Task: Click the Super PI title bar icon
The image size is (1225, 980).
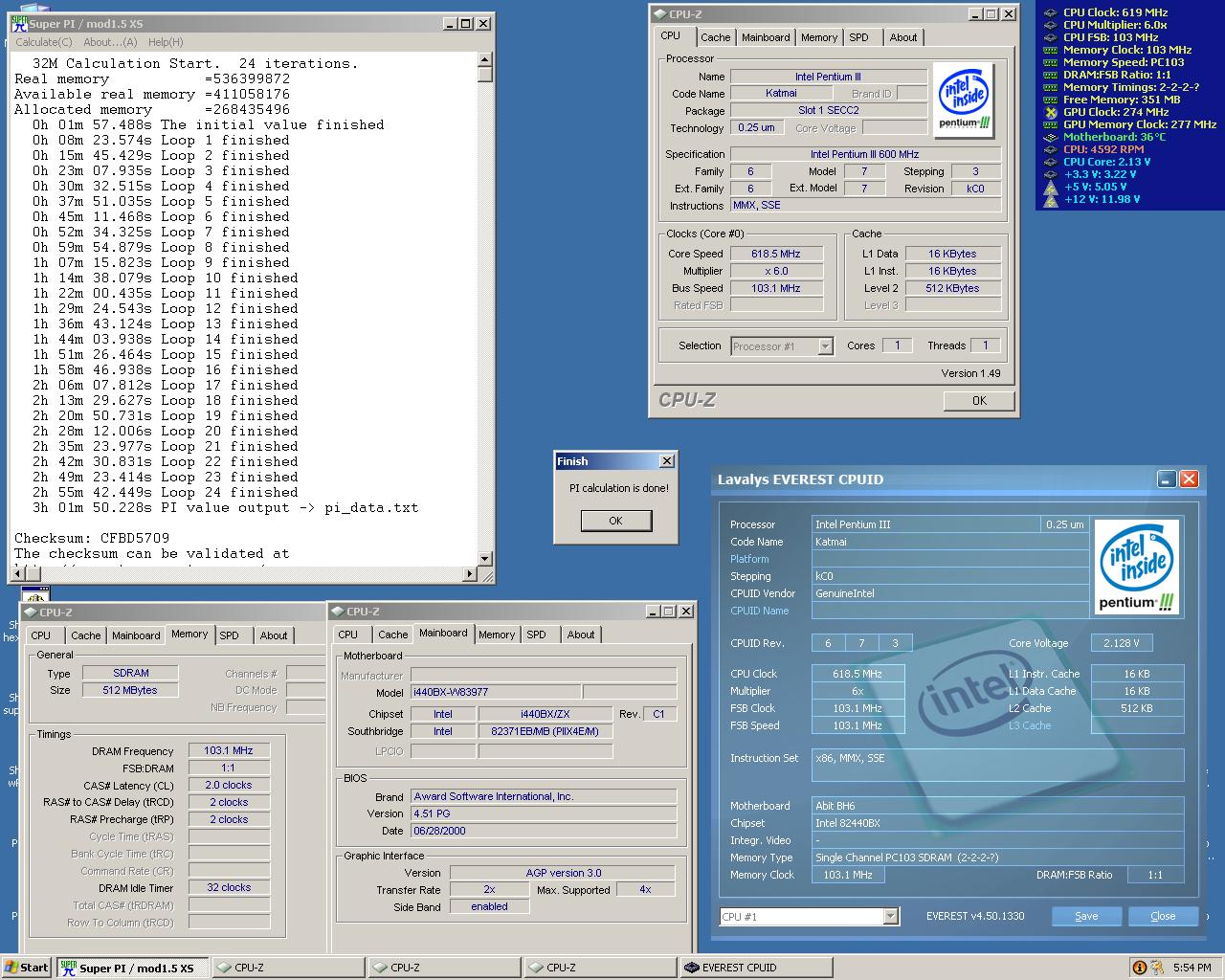Action: coord(19,24)
